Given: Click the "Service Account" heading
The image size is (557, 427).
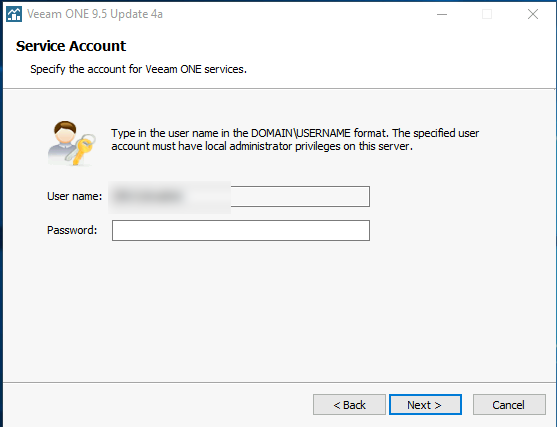Looking at the screenshot, I should (x=71, y=46).
